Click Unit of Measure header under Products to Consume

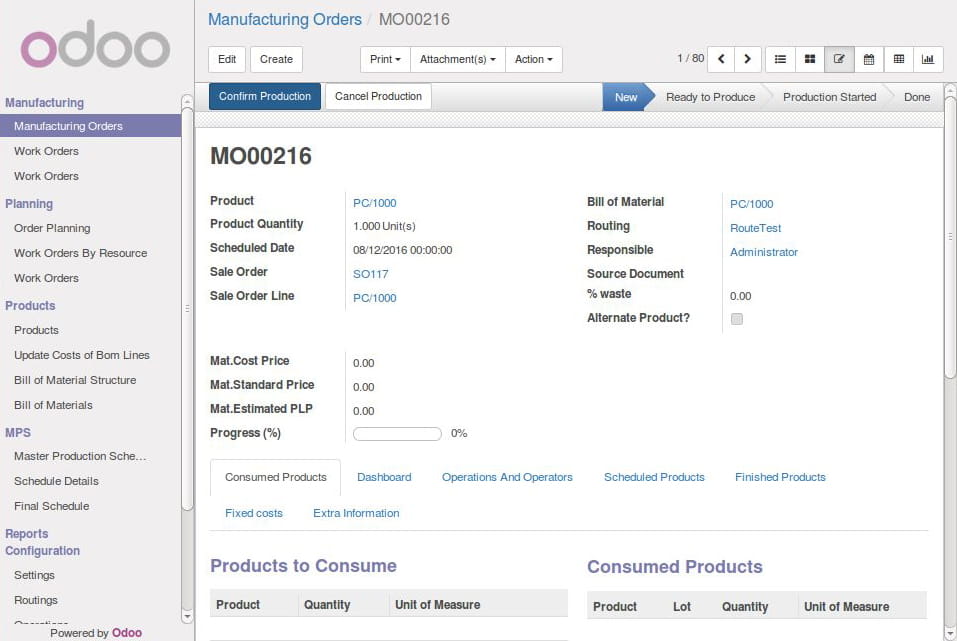438,605
